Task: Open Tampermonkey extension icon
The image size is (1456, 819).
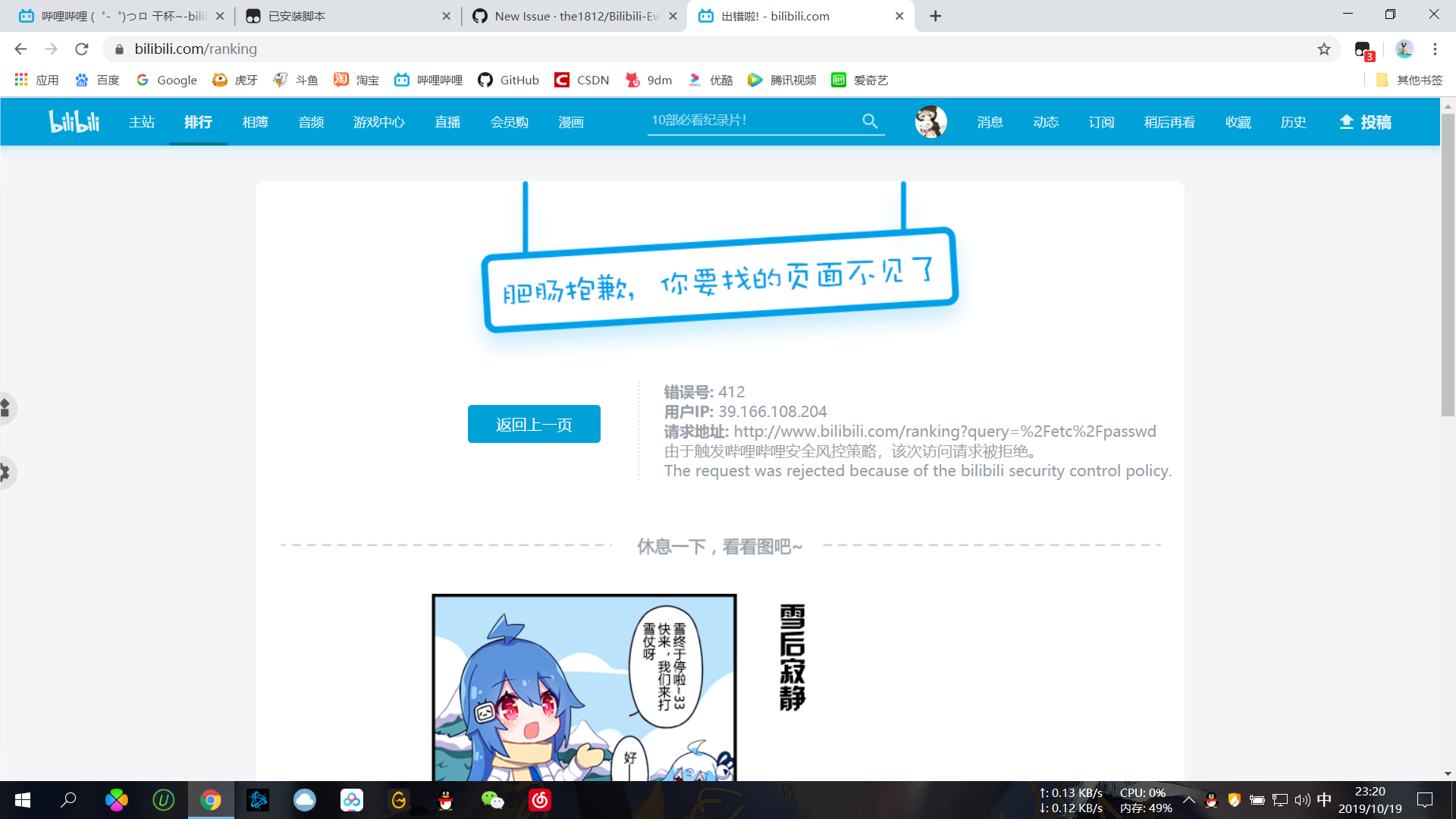Action: coord(1363,50)
